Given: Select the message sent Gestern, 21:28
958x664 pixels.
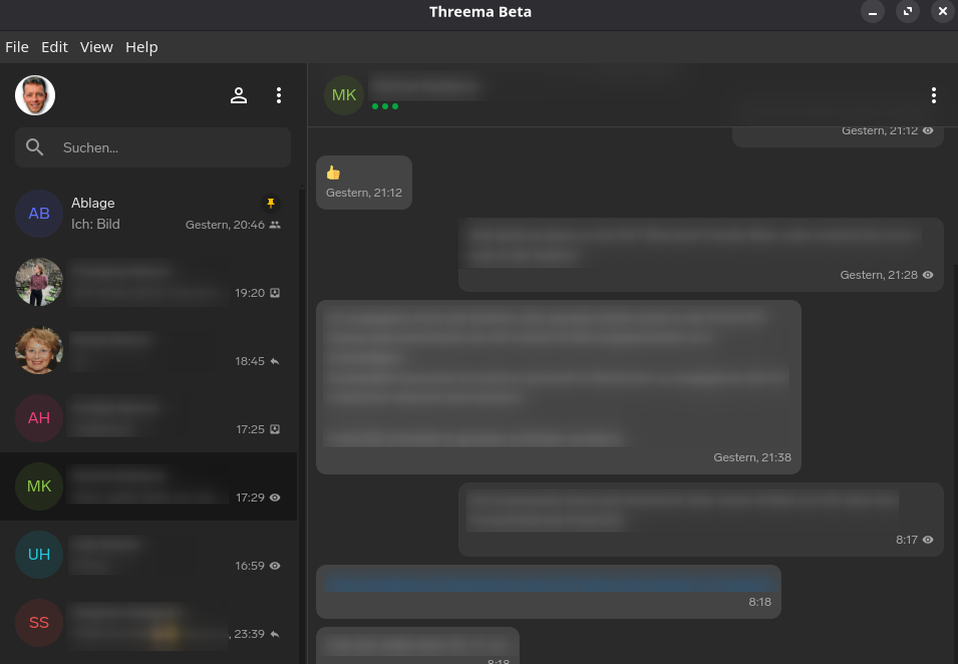Looking at the screenshot, I should coord(701,255).
